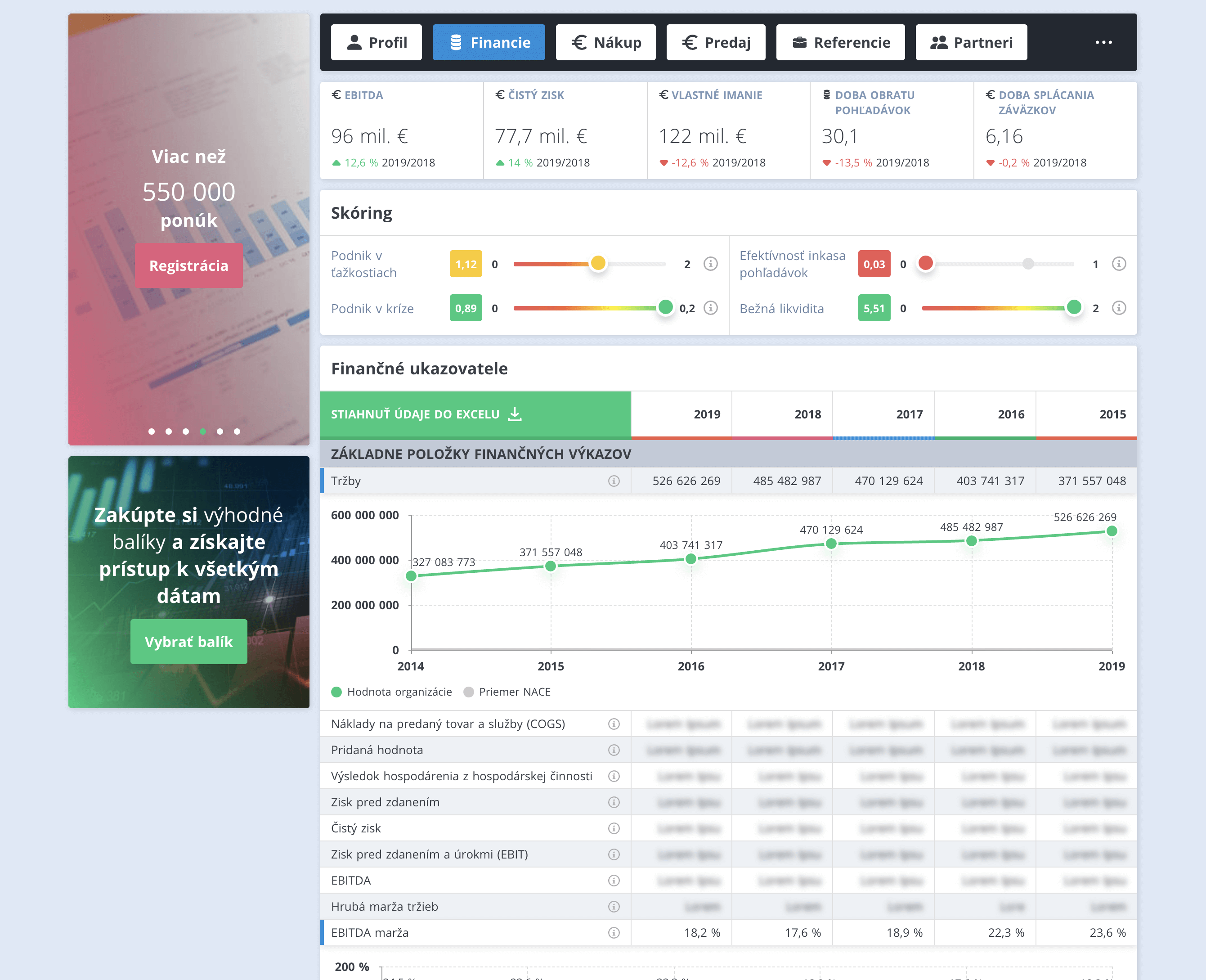The height and width of the screenshot is (980, 1206).
Task: Click info icon for Bežná likvidita
Action: (x=1119, y=308)
